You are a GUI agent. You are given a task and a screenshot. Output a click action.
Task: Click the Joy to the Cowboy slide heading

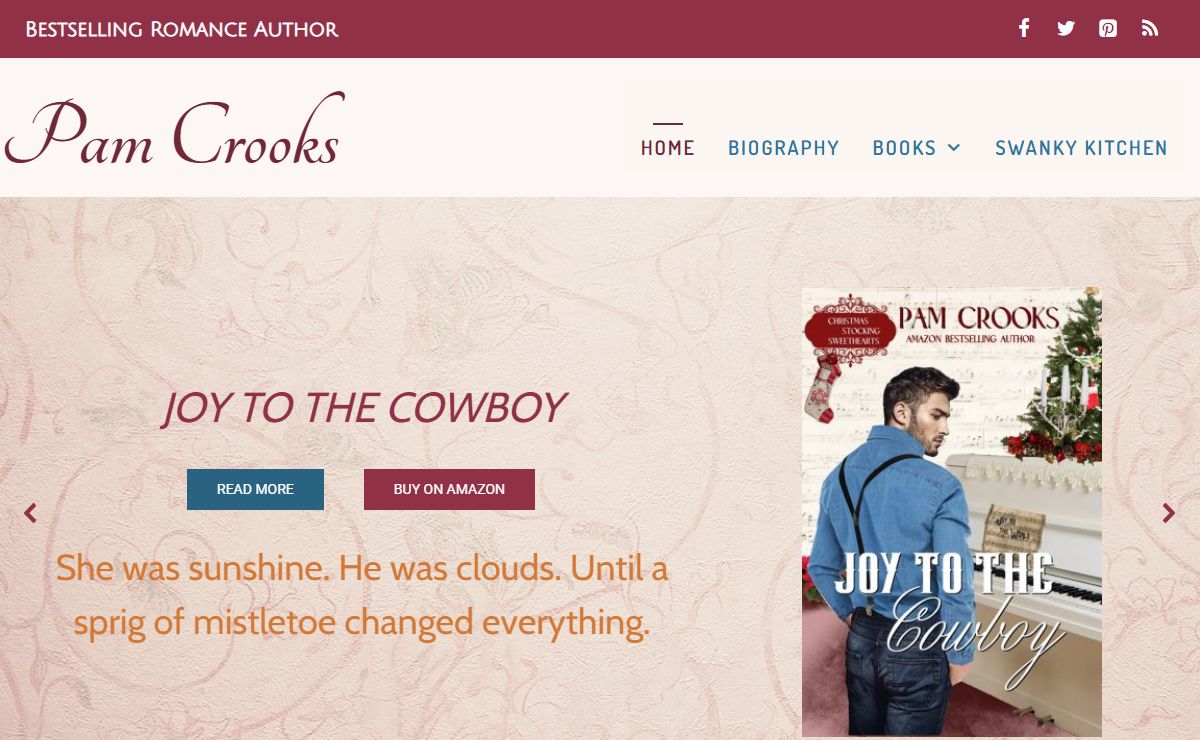[364, 408]
